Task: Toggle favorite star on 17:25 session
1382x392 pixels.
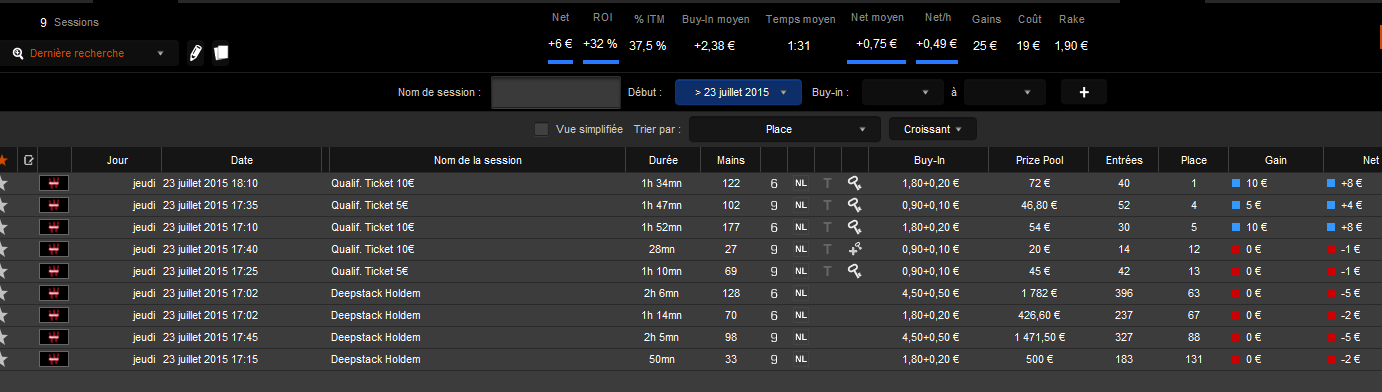Action: coord(3,271)
